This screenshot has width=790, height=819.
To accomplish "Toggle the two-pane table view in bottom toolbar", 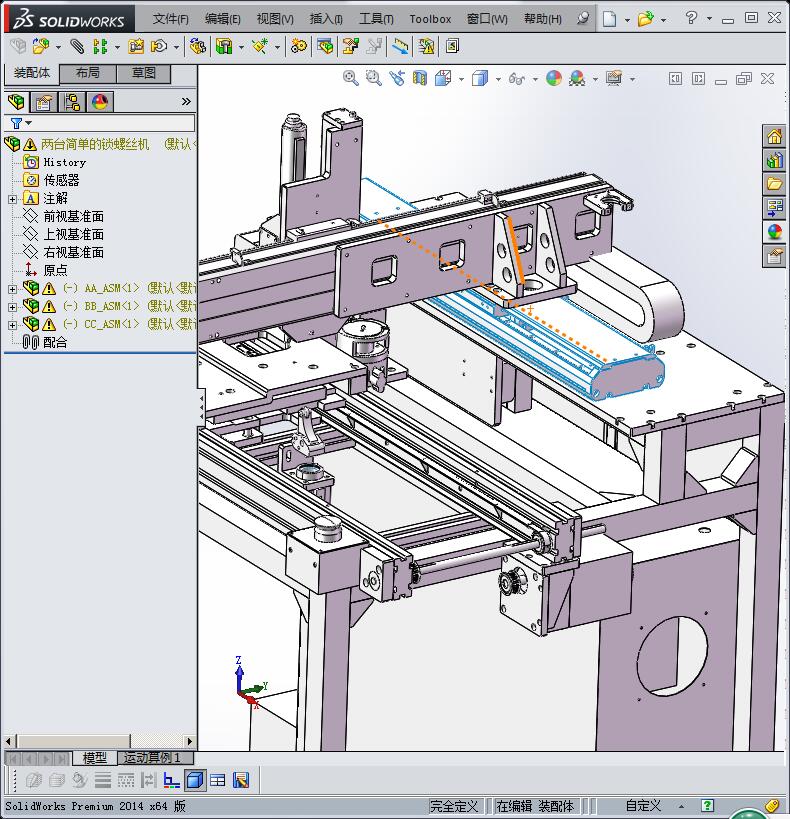I will click(x=218, y=780).
